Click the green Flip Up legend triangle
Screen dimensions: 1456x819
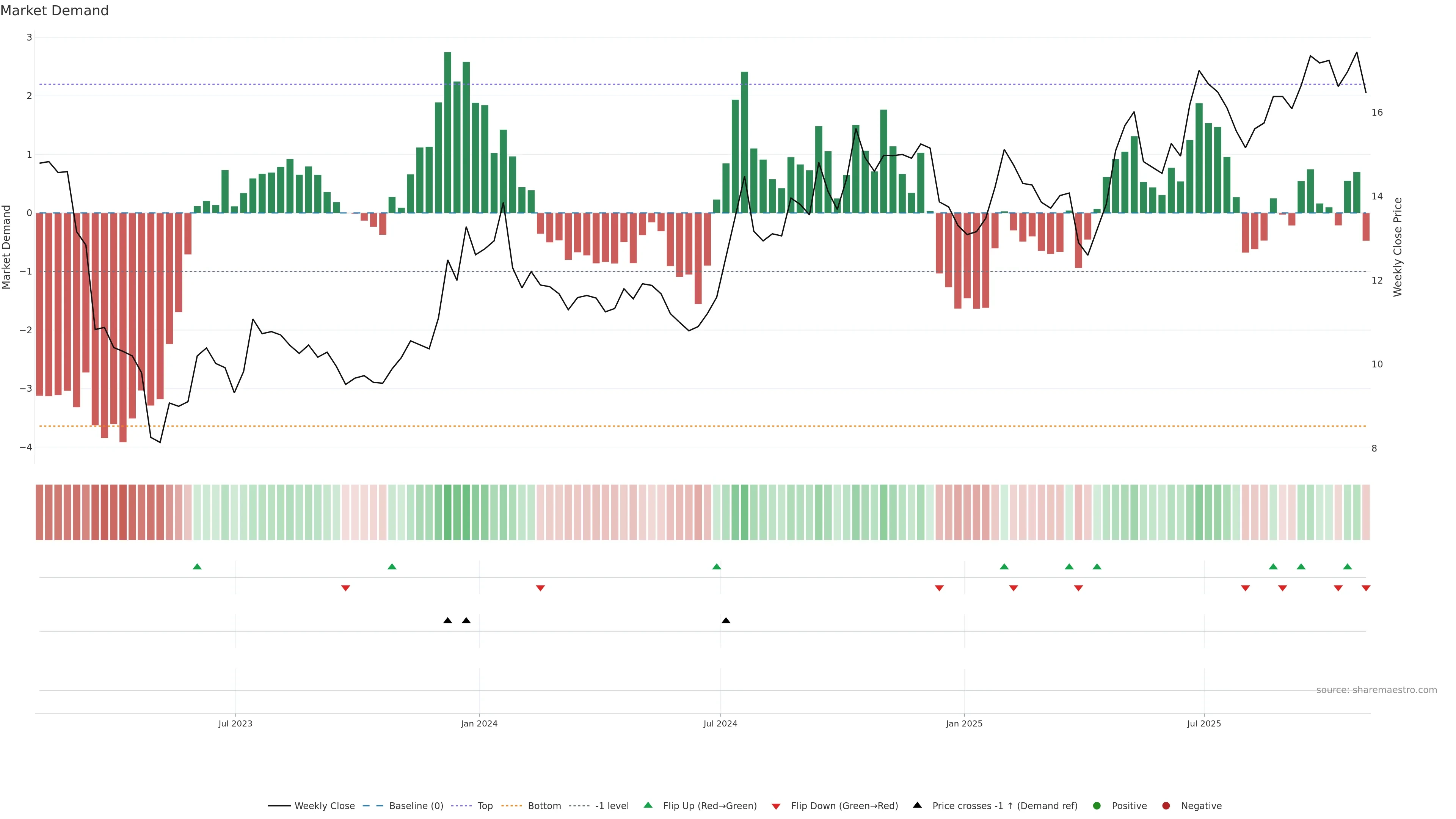(x=648, y=805)
